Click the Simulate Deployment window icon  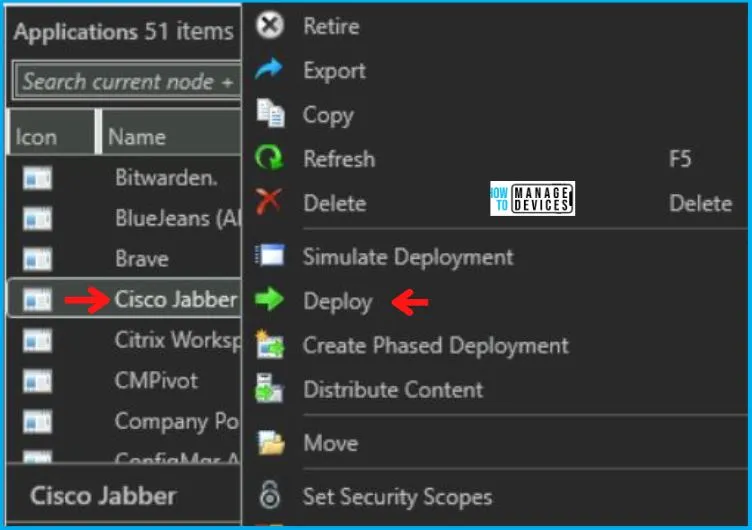[270, 255]
